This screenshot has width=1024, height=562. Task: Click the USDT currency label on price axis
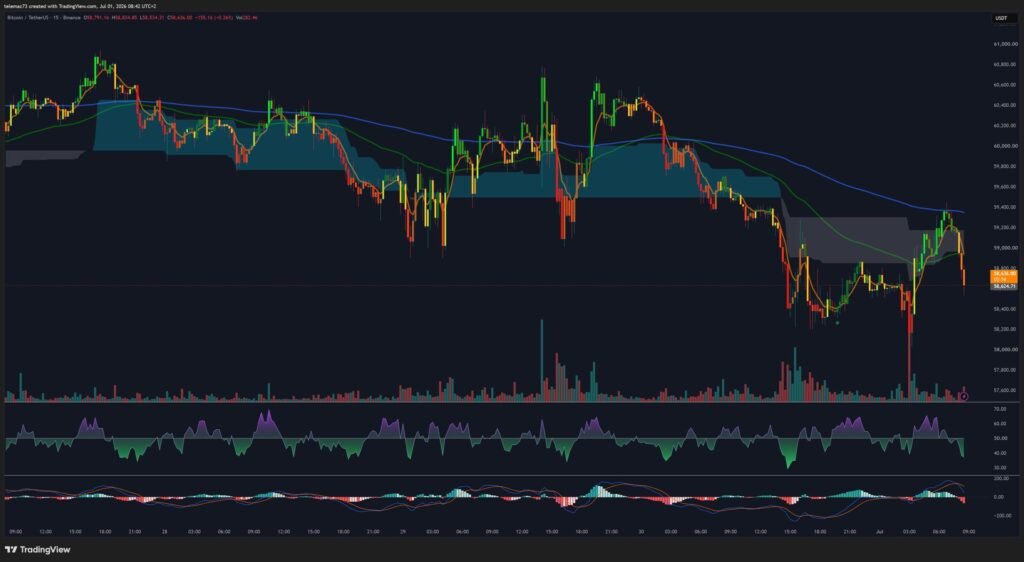point(1000,18)
